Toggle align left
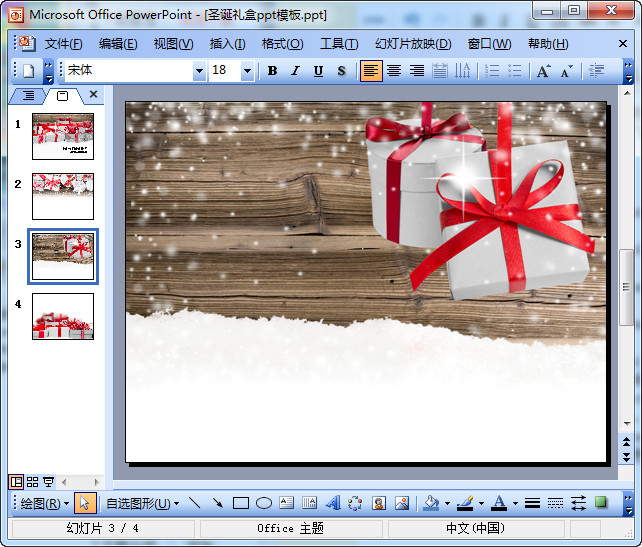This screenshot has height=547, width=642. coord(371,71)
